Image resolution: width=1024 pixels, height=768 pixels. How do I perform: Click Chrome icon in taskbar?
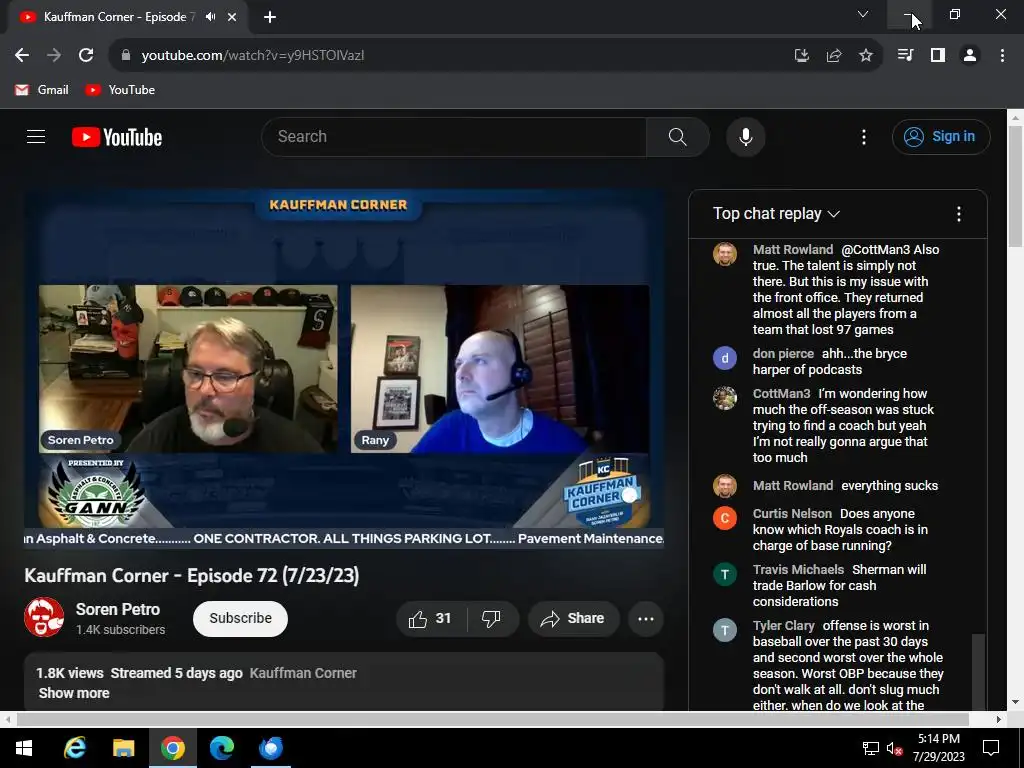[x=172, y=748]
